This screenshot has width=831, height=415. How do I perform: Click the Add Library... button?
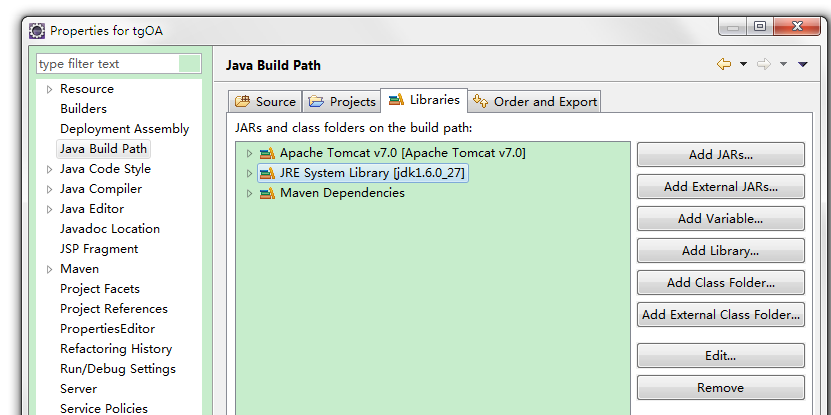(721, 251)
